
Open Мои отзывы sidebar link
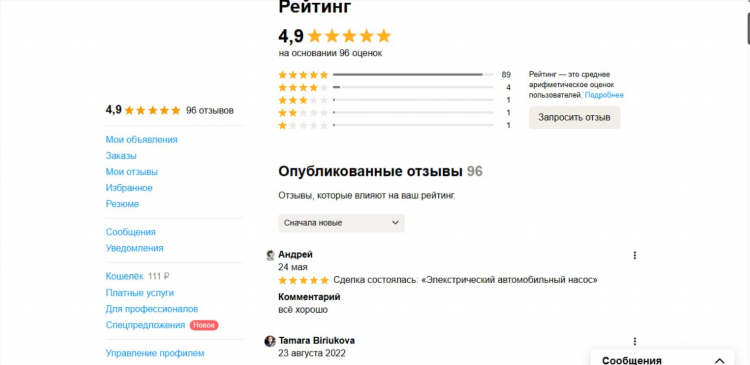pyautogui.click(x=132, y=172)
